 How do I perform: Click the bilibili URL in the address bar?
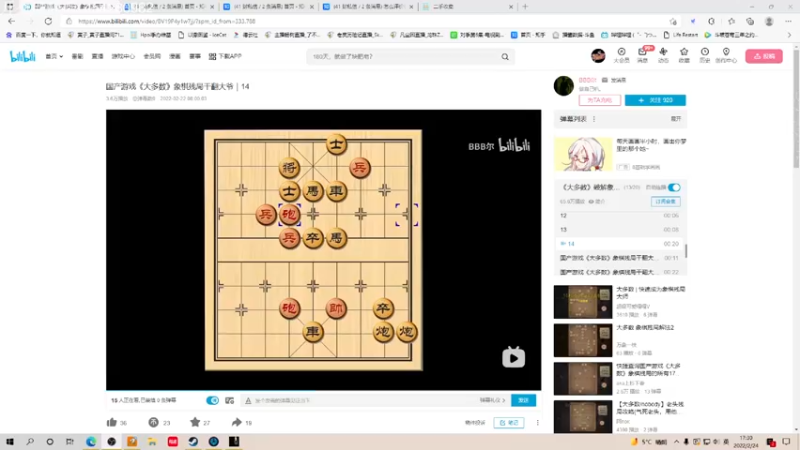click(x=167, y=21)
